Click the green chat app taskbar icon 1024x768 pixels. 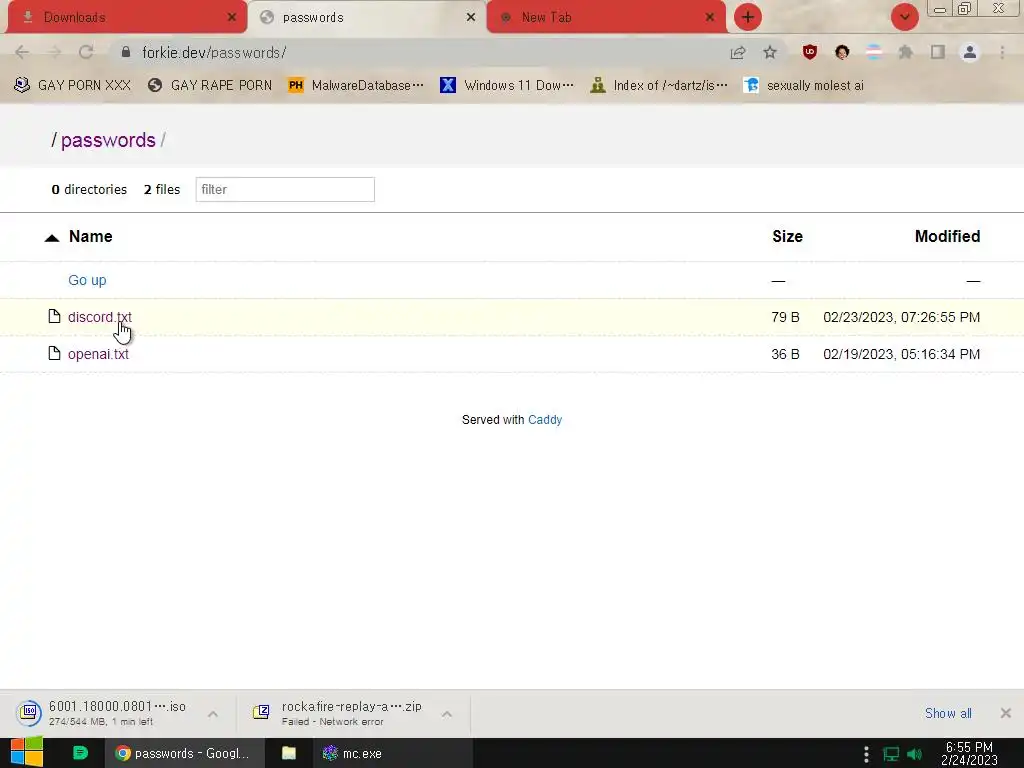(80, 753)
